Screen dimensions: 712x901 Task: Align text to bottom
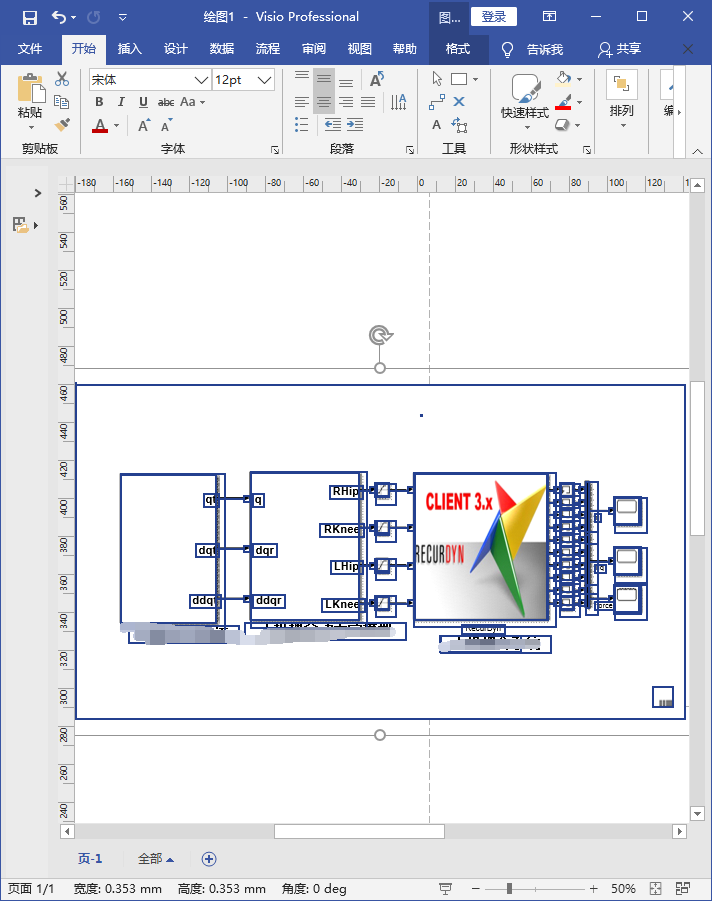(346, 83)
